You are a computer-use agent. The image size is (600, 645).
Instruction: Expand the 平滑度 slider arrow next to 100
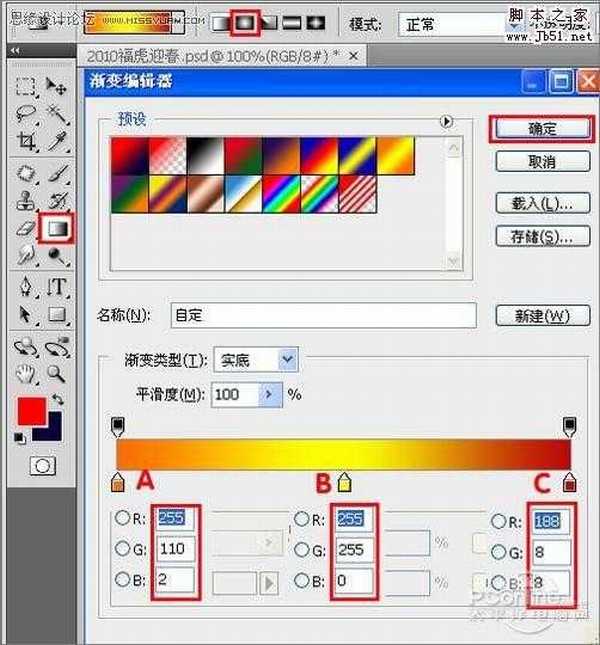pos(270,394)
